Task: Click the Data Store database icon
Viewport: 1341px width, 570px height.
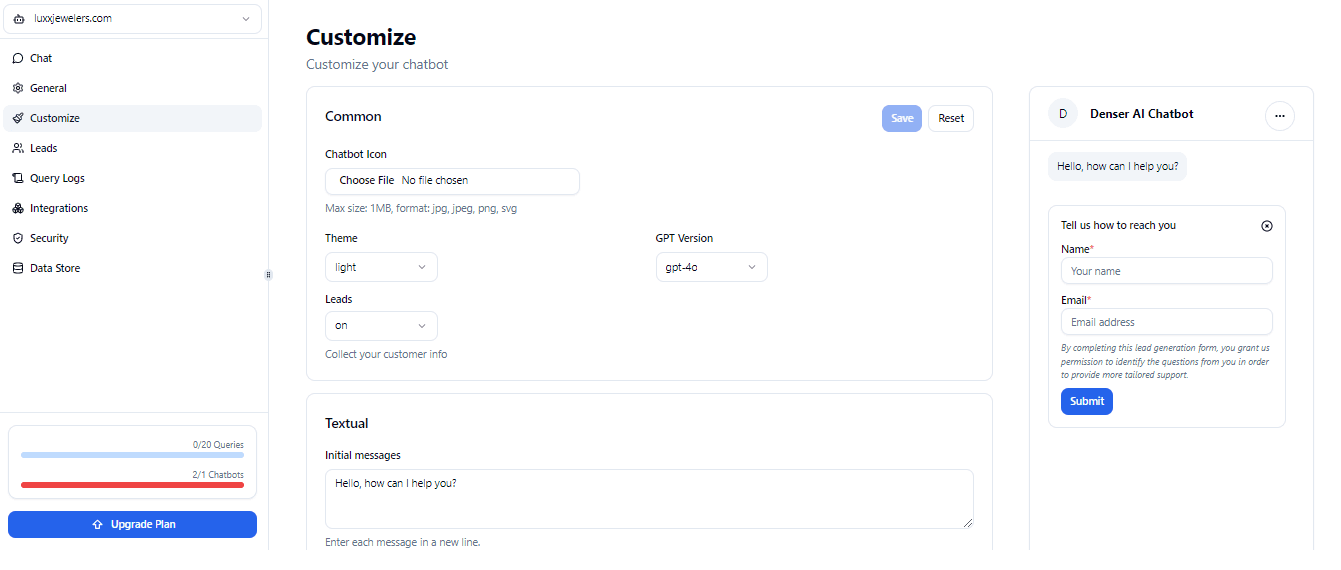Action: [x=18, y=268]
